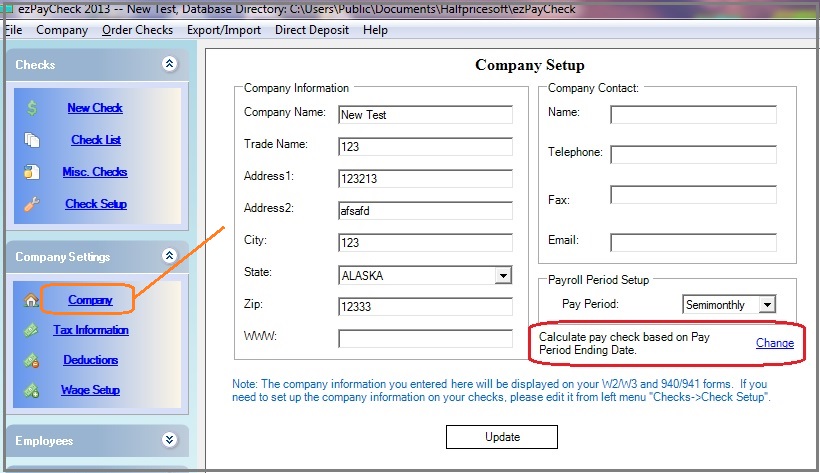
Task: Collapse the Company Settings panel
Action: (x=169, y=256)
